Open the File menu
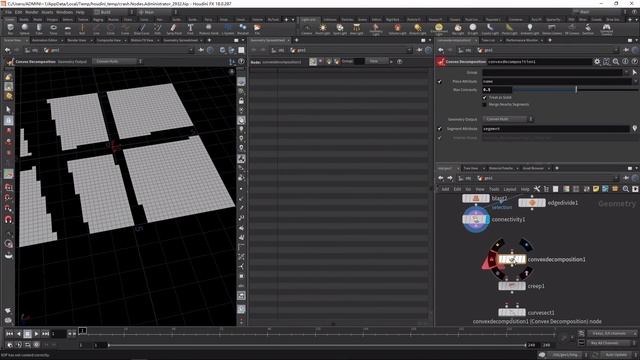 click(x=8, y=12)
